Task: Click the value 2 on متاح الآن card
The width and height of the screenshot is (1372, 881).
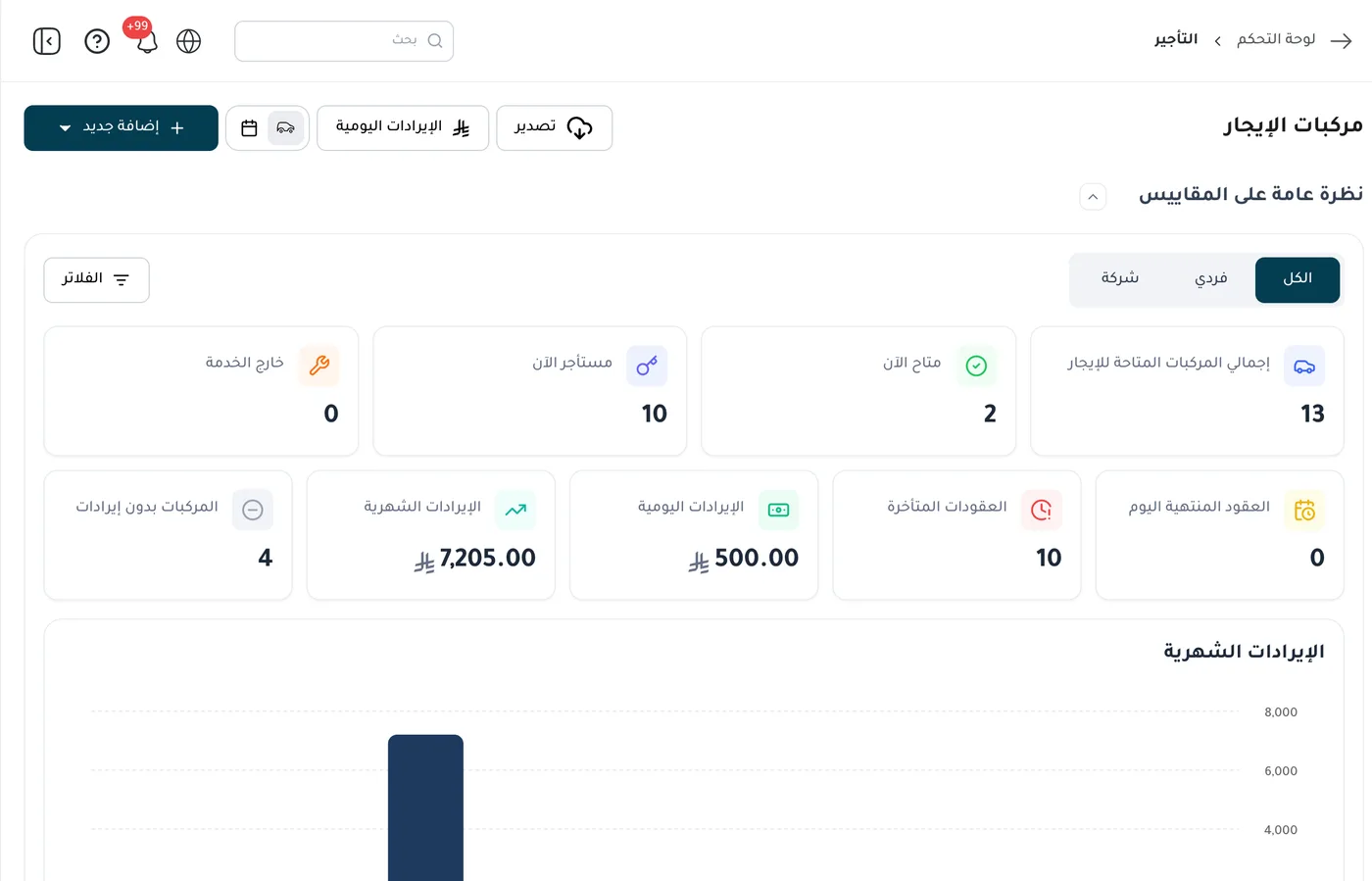Action: coord(990,414)
